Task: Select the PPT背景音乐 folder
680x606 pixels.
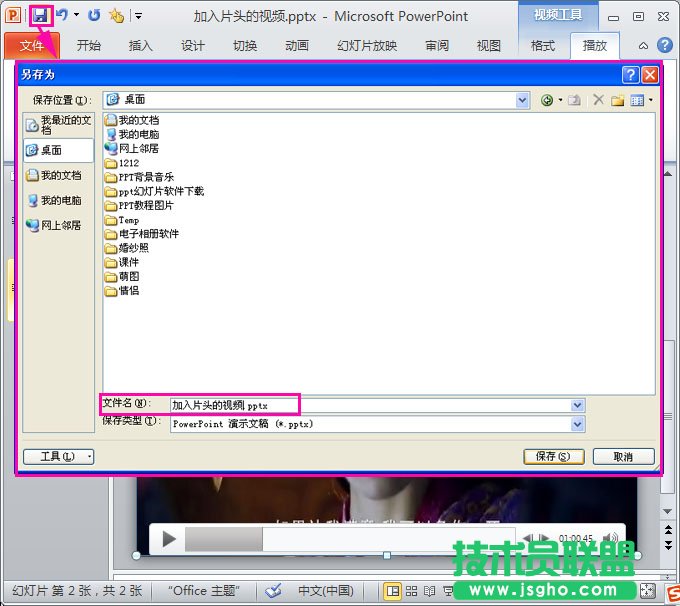Action: point(139,177)
